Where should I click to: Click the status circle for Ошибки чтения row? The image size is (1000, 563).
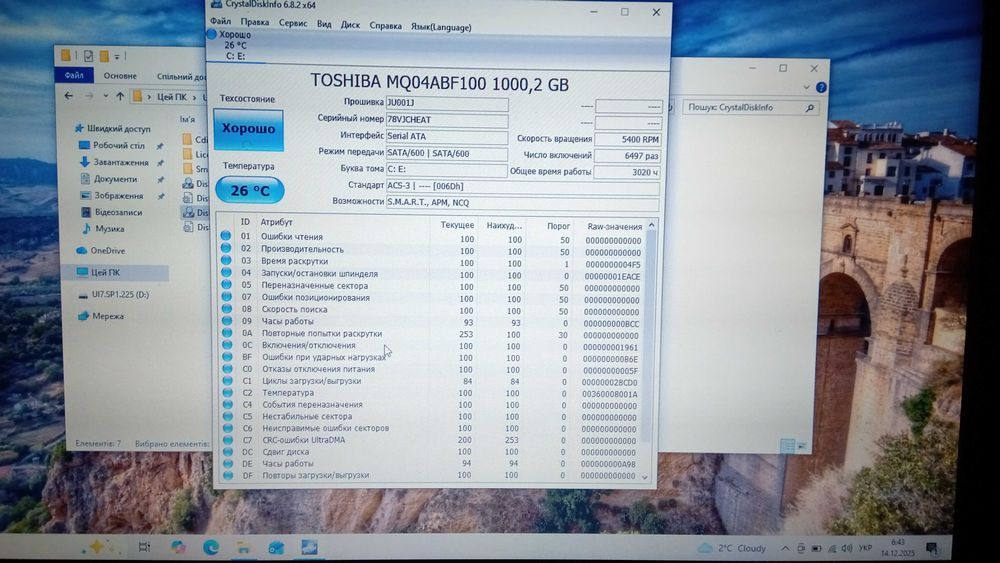pos(226,235)
